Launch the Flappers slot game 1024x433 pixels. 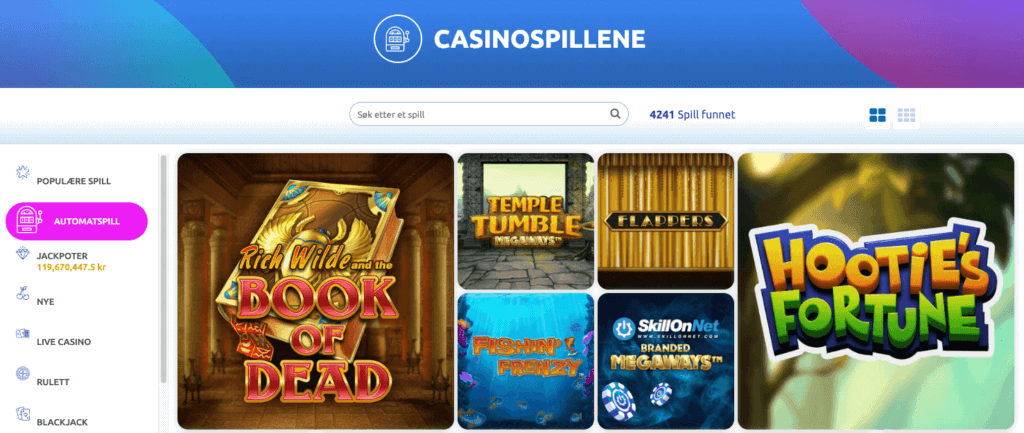666,221
